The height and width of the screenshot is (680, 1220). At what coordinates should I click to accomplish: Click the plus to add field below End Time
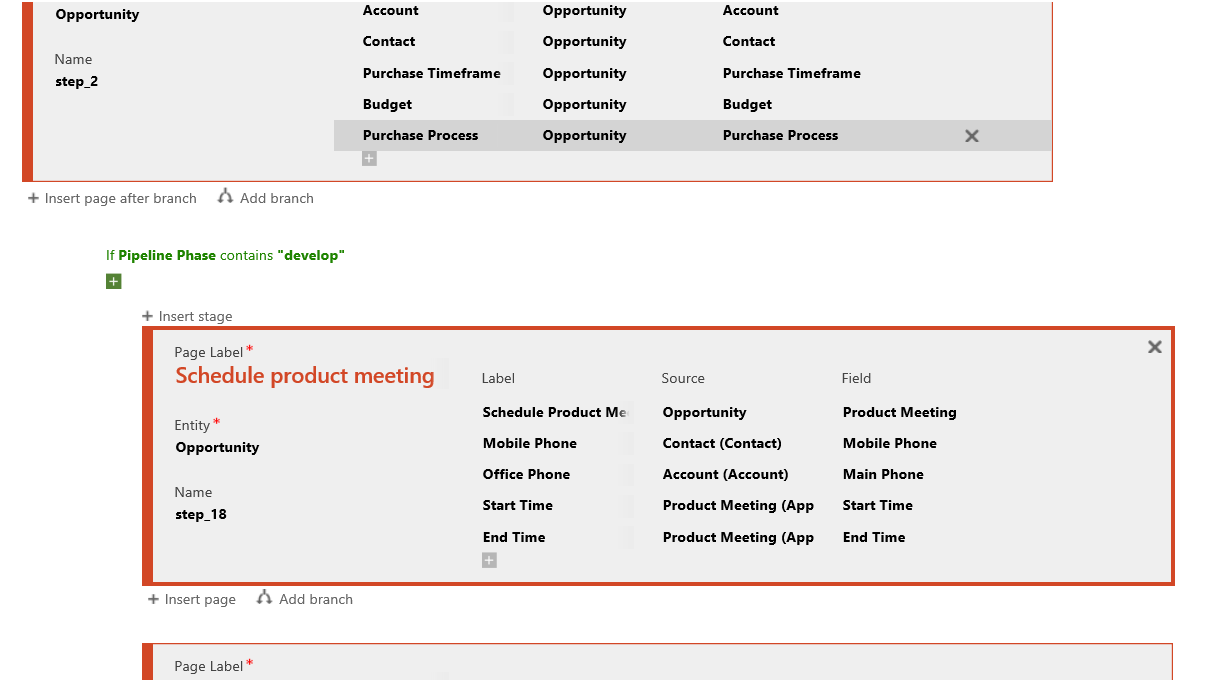click(489, 560)
